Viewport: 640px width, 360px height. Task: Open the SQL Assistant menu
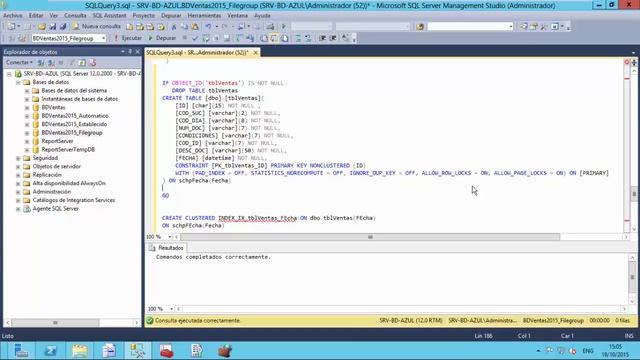(109, 16)
